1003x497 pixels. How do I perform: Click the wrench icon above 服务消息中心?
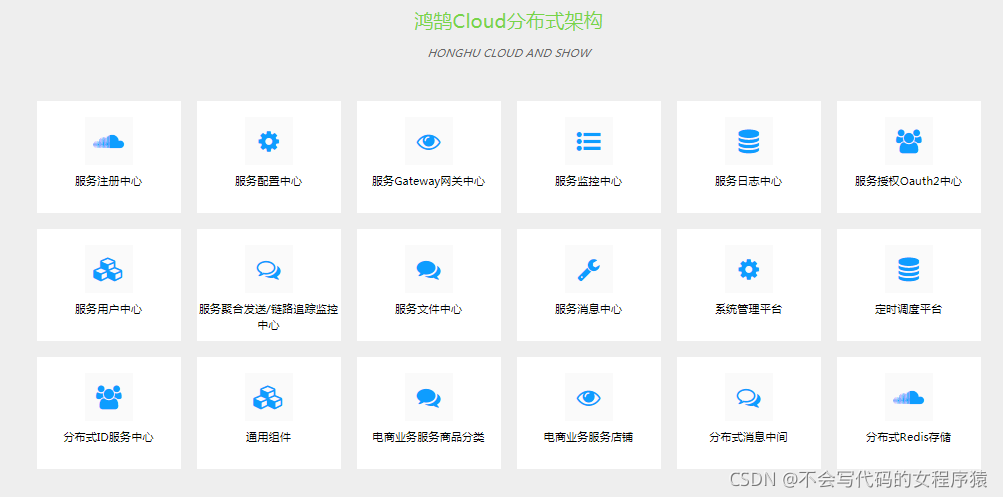click(x=588, y=269)
